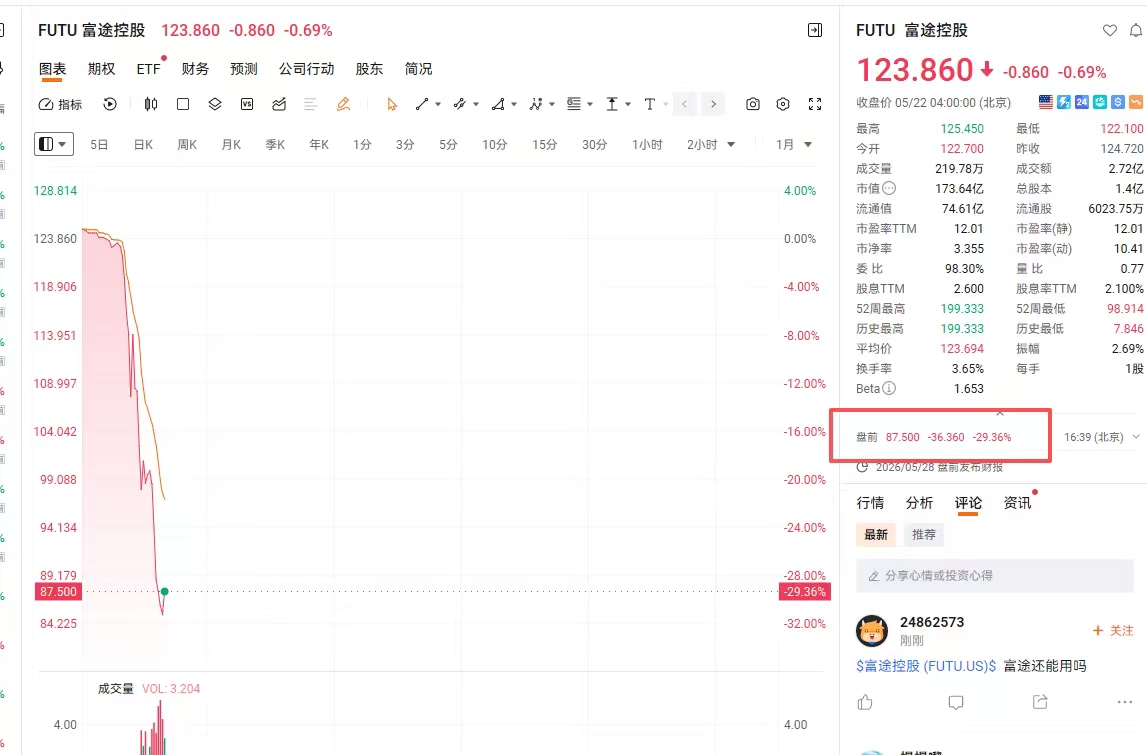The height and width of the screenshot is (755, 1147).
Task: Open the 1月 range dropdown
Action: [794, 145]
